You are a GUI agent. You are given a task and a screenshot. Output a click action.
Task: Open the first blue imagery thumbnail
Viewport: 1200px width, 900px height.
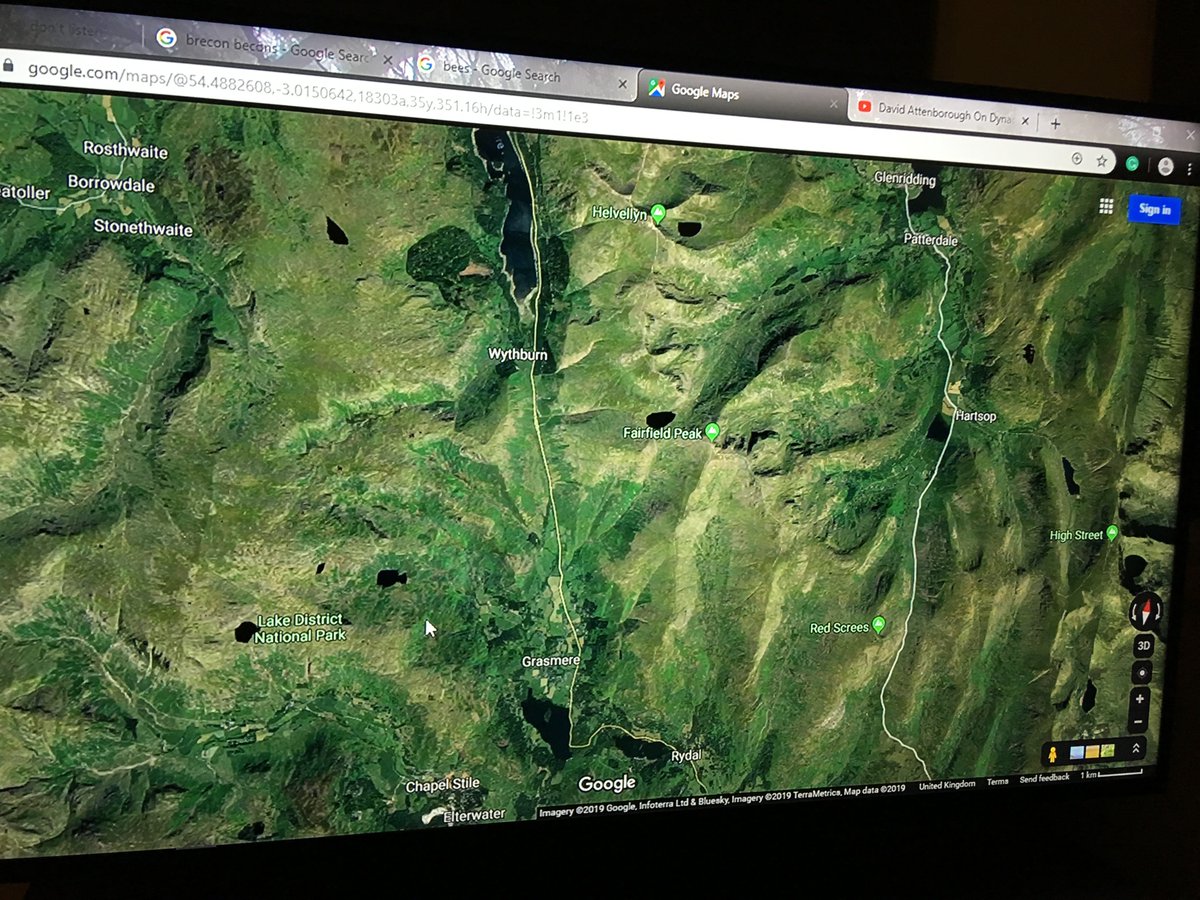(1077, 752)
